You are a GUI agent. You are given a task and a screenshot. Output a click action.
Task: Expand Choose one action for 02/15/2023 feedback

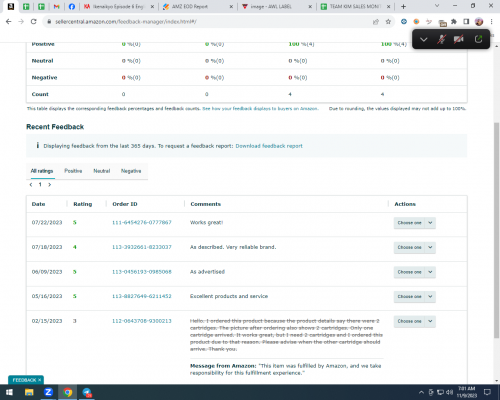pyautogui.click(x=415, y=321)
